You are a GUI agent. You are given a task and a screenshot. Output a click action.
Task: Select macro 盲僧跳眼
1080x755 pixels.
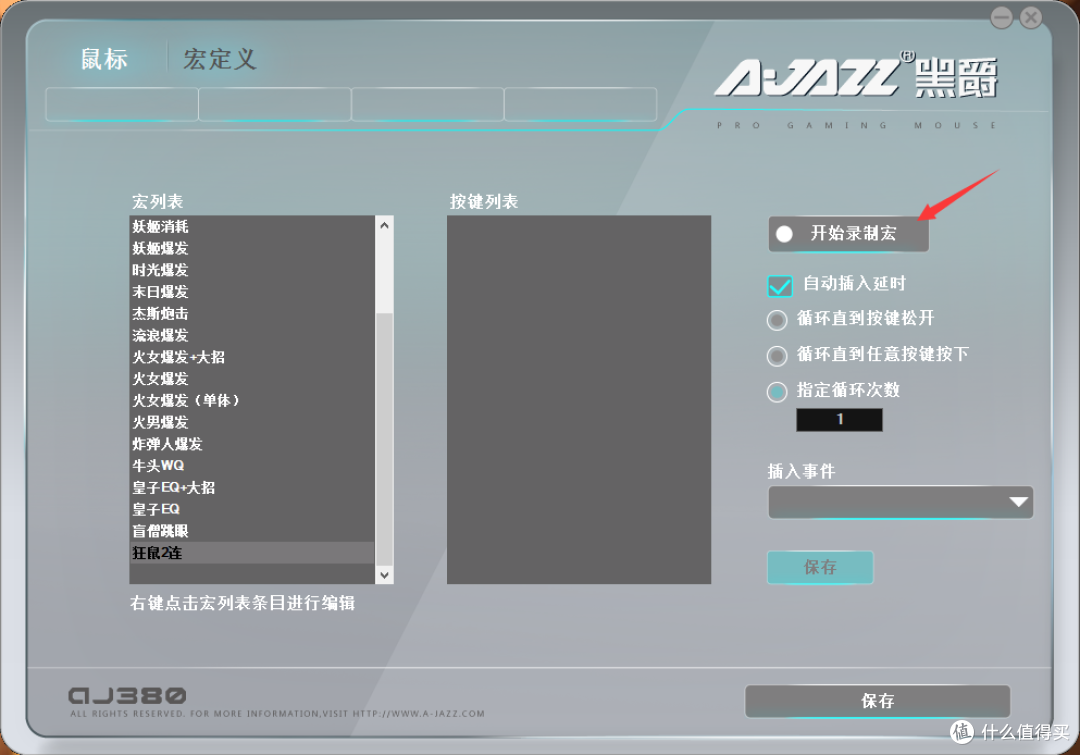point(252,531)
